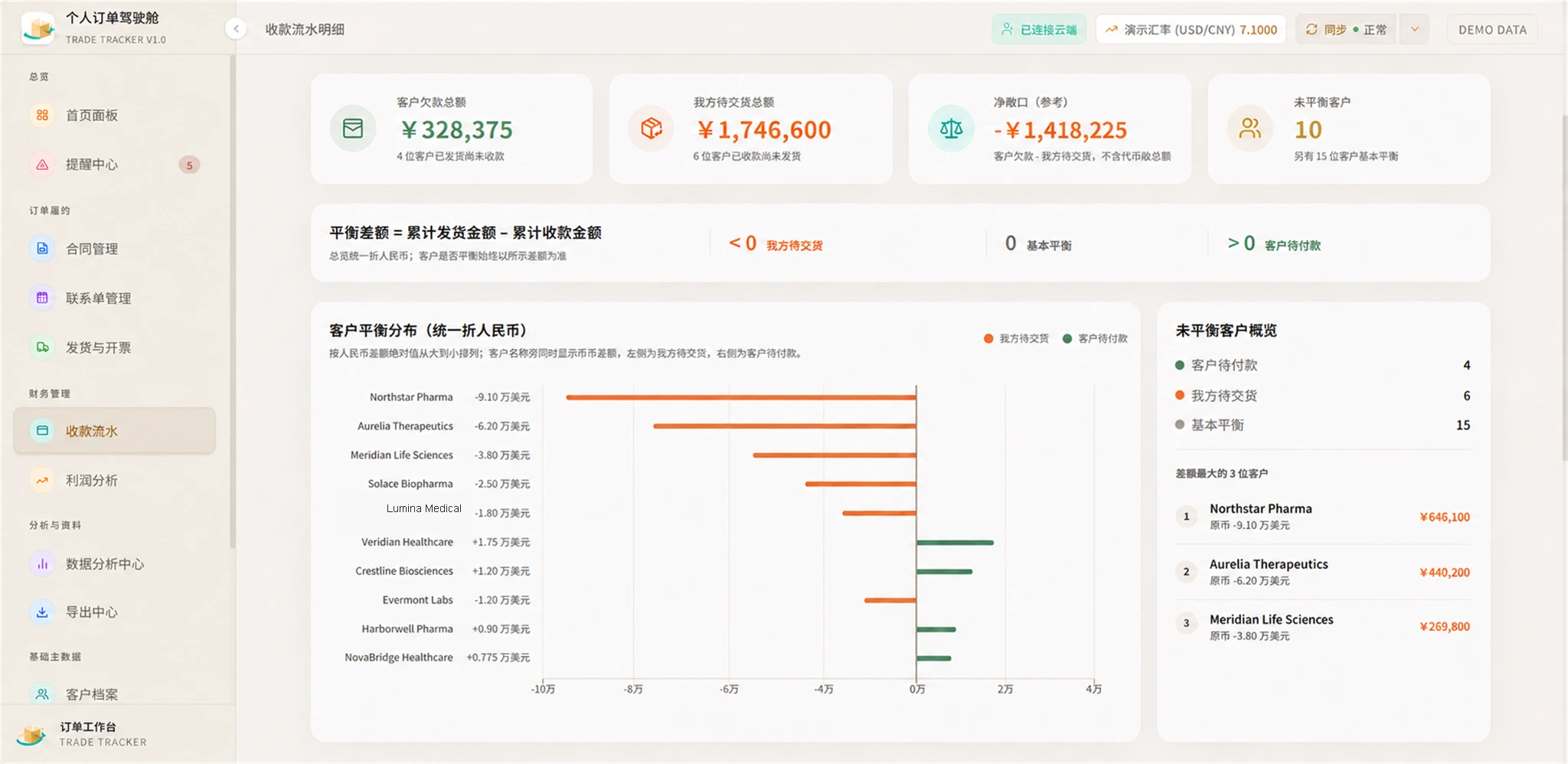
Task: Open the 发货与开票 truck icon
Action: pos(42,348)
